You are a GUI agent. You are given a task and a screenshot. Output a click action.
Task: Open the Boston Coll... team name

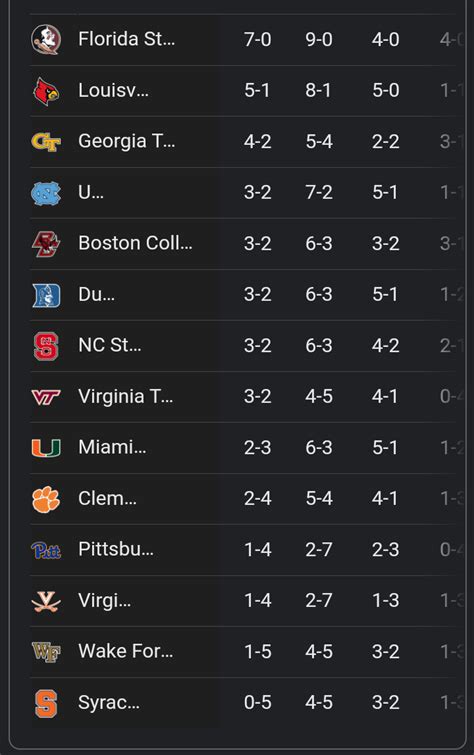pyautogui.click(x=135, y=243)
